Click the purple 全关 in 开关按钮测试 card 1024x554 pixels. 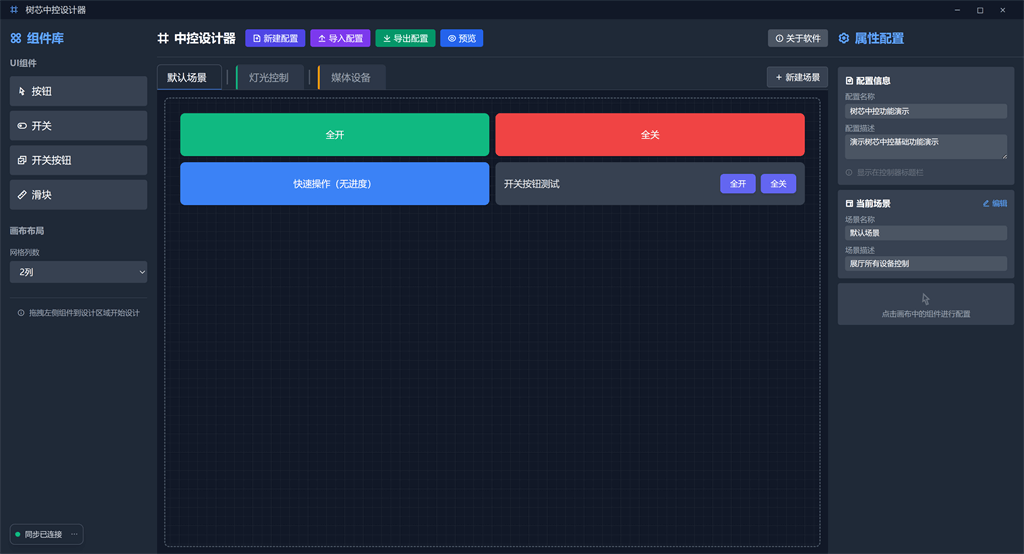point(778,184)
